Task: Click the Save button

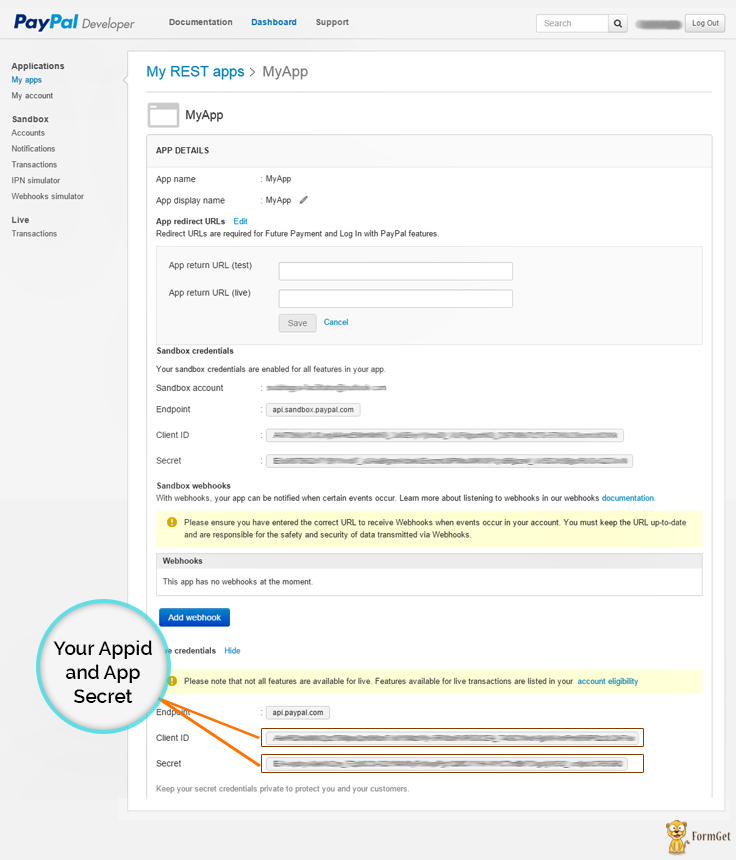Action: (x=297, y=323)
